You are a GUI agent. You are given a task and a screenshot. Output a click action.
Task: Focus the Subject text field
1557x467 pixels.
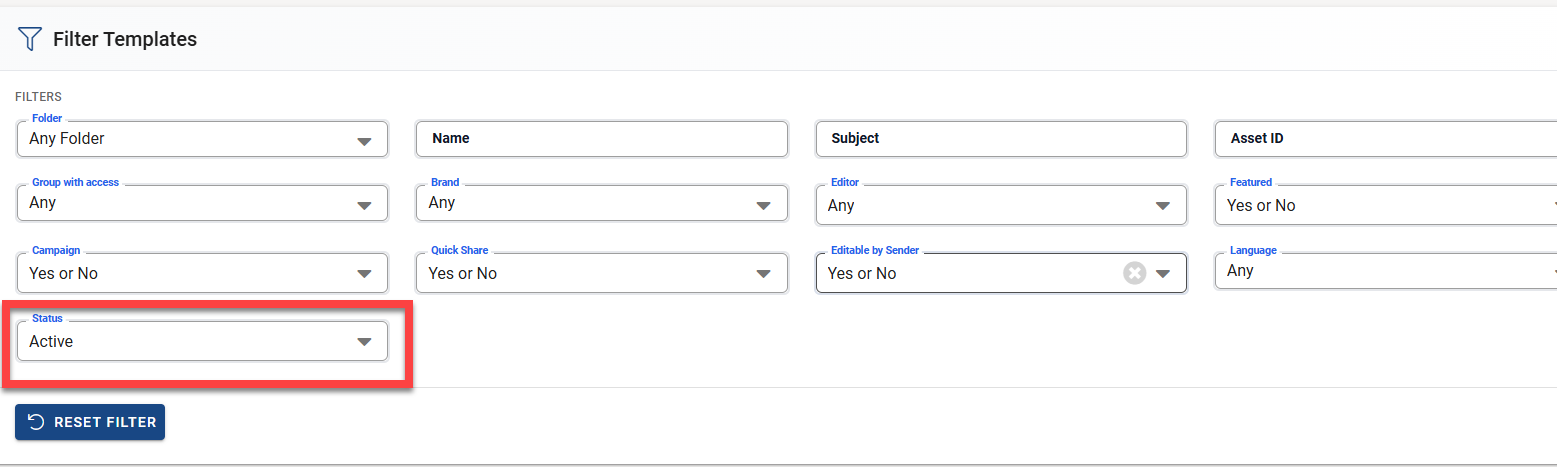1000,139
